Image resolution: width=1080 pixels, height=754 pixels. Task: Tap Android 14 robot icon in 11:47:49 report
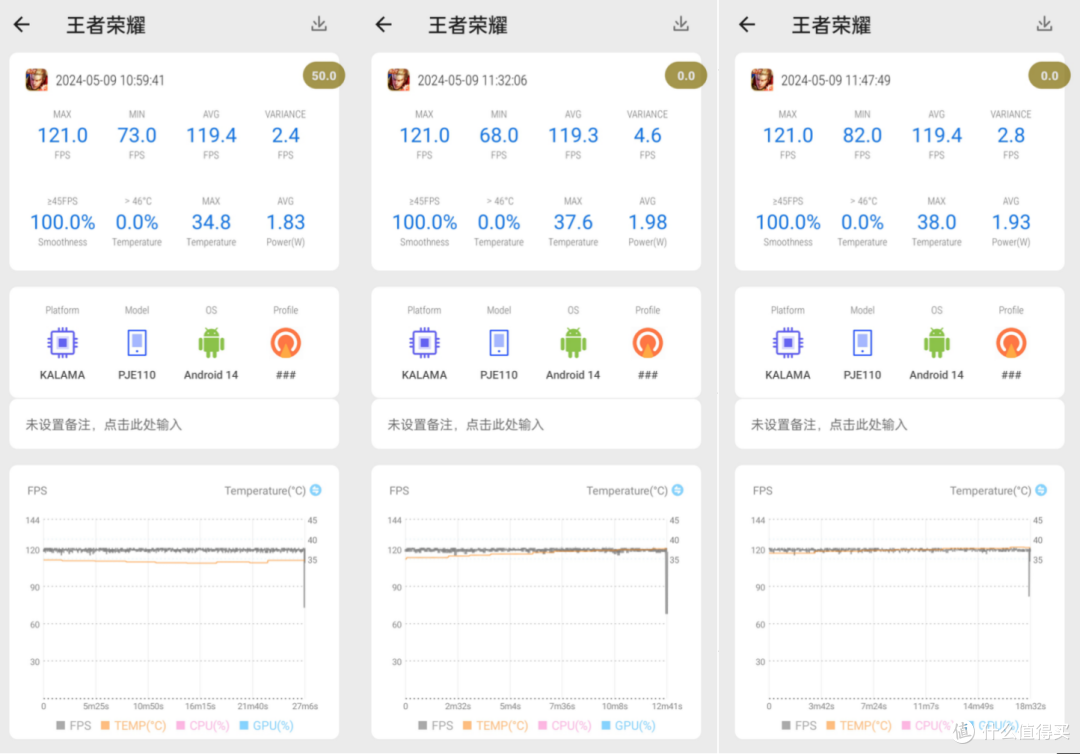pyautogui.click(x=937, y=342)
